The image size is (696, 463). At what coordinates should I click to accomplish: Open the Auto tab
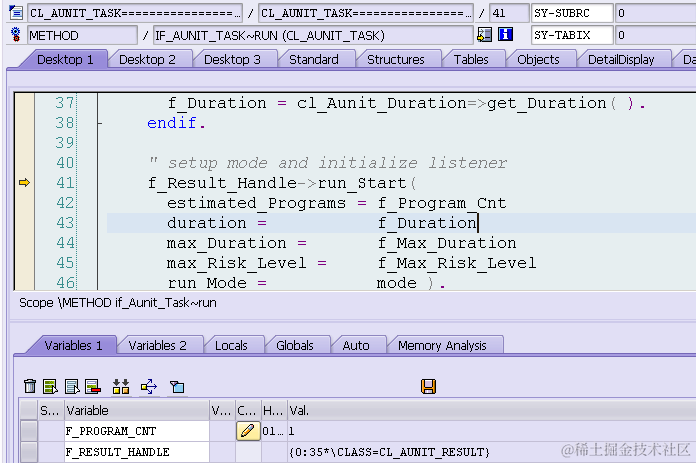coord(356,345)
